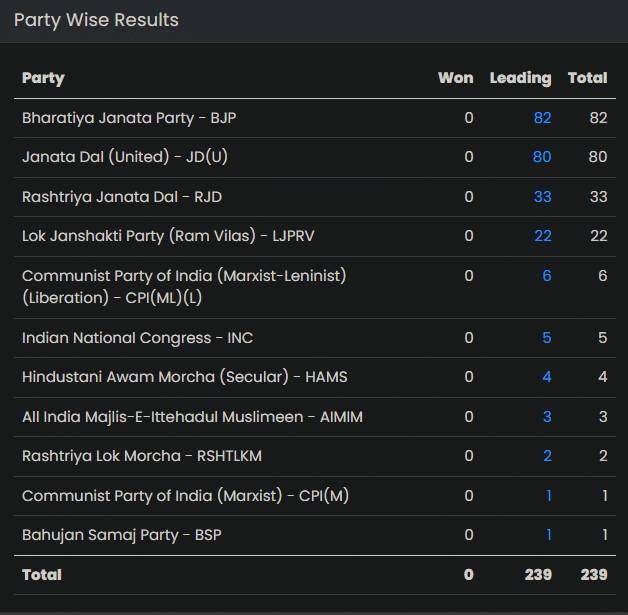The image size is (628, 615).
Task: Open CPI(ML)(L) leading count 6
Action: [546, 275]
